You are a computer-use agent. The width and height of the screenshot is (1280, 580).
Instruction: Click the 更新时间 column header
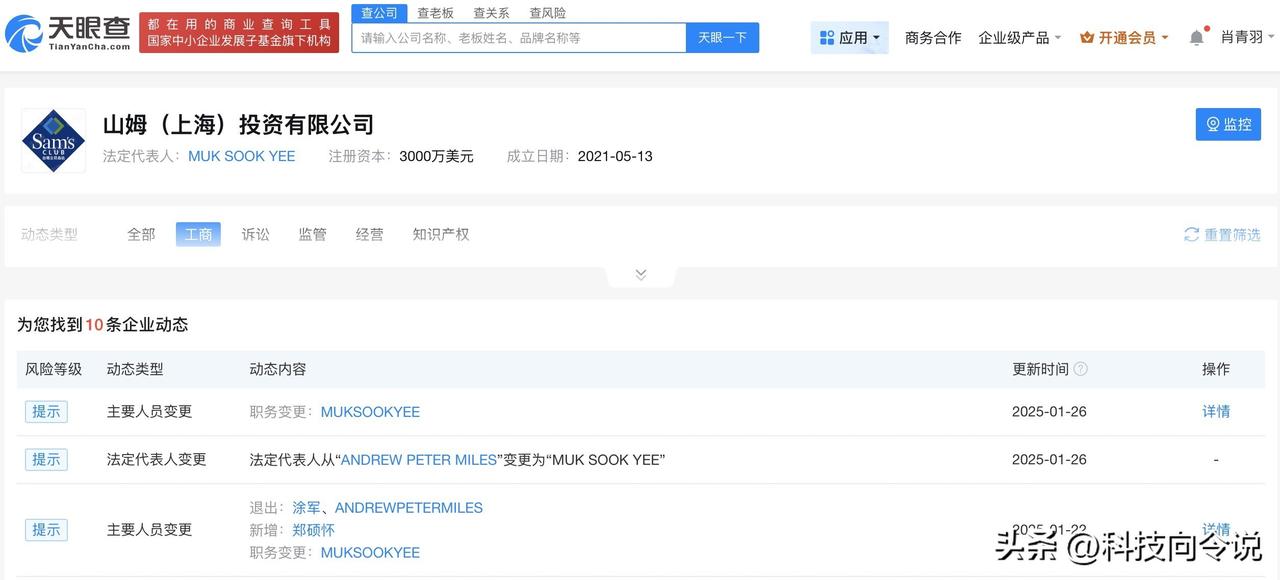tap(1040, 369)
